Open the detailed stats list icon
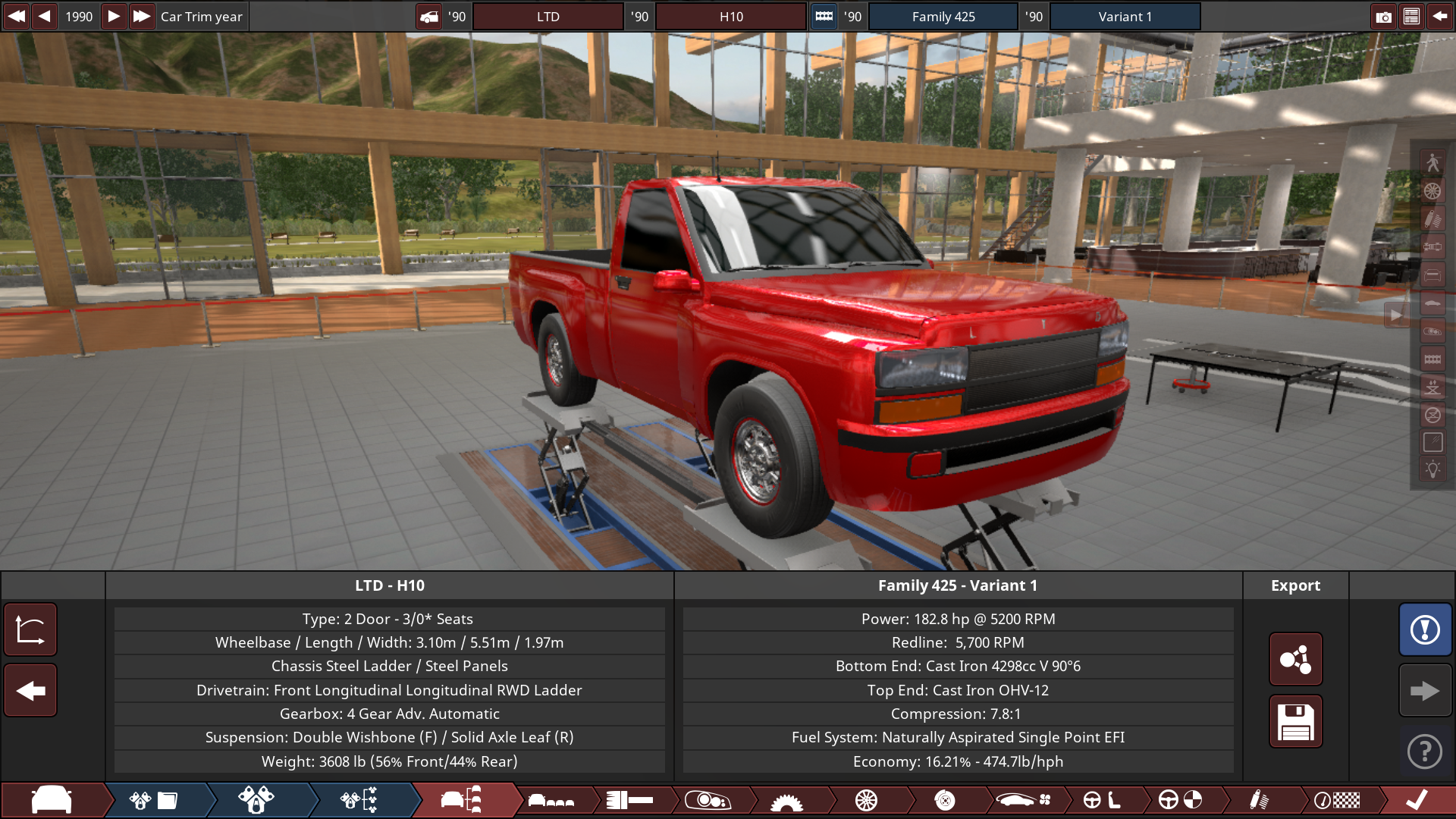This screenshot has width=1456, height=819. click(1411, 16)
